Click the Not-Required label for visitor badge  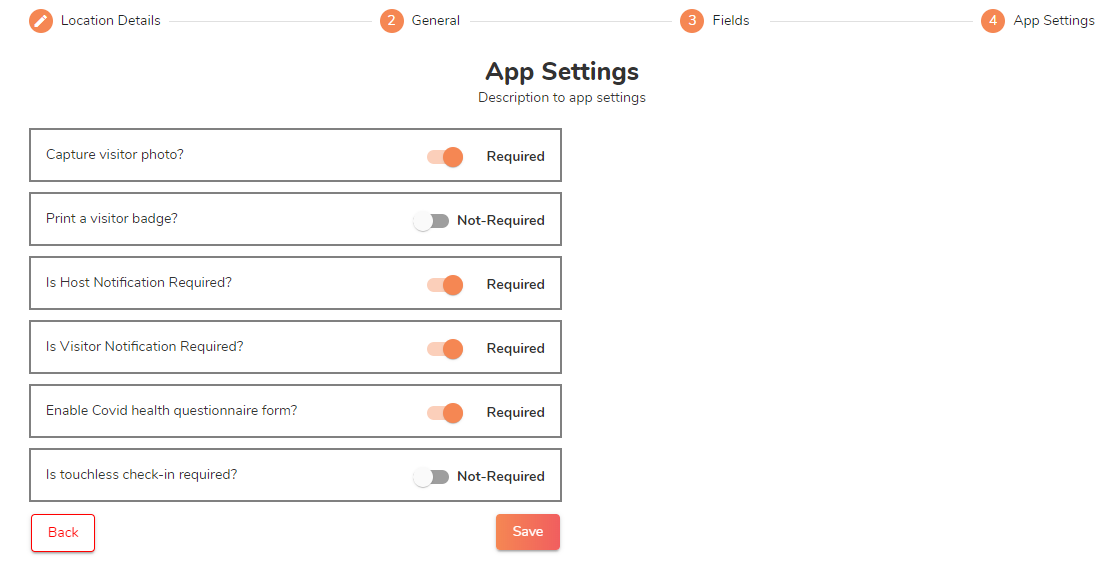501,221
